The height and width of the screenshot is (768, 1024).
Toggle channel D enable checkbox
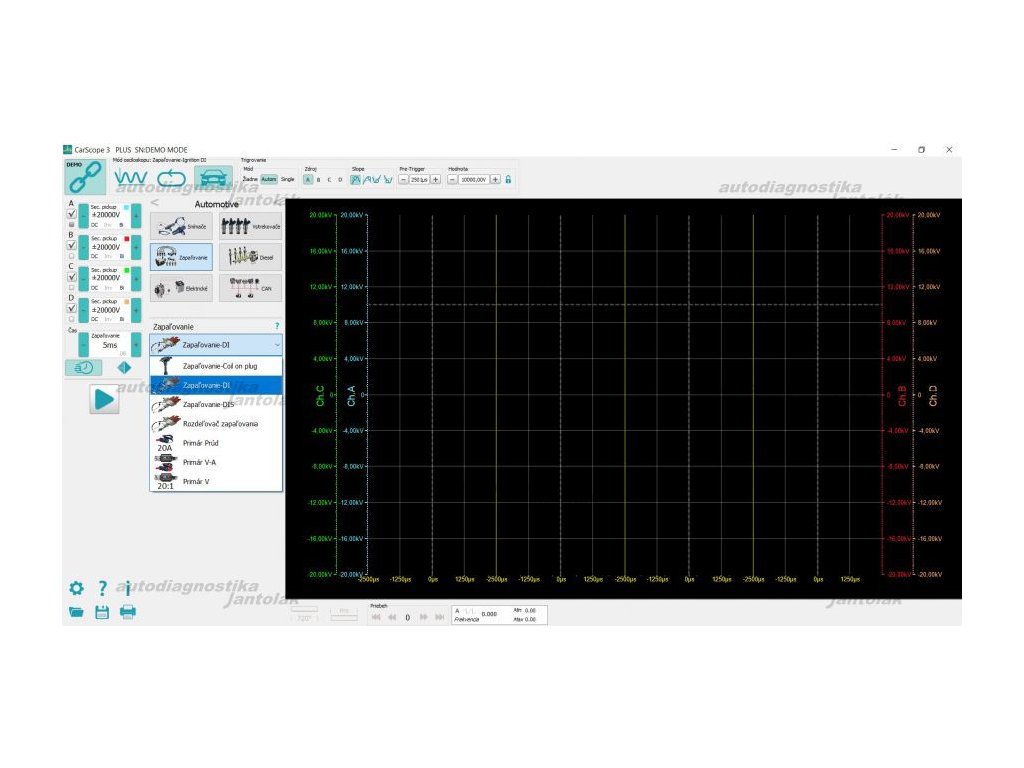coord(72,308)
